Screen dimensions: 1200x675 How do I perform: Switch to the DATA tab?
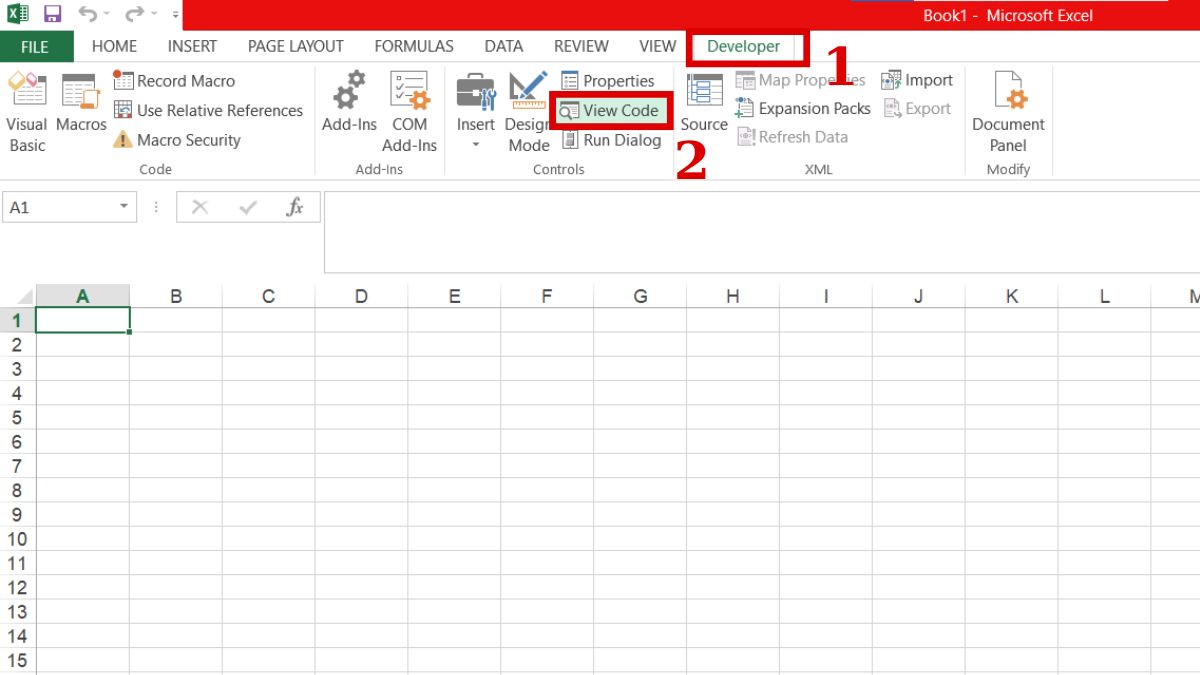pos(504,46)
